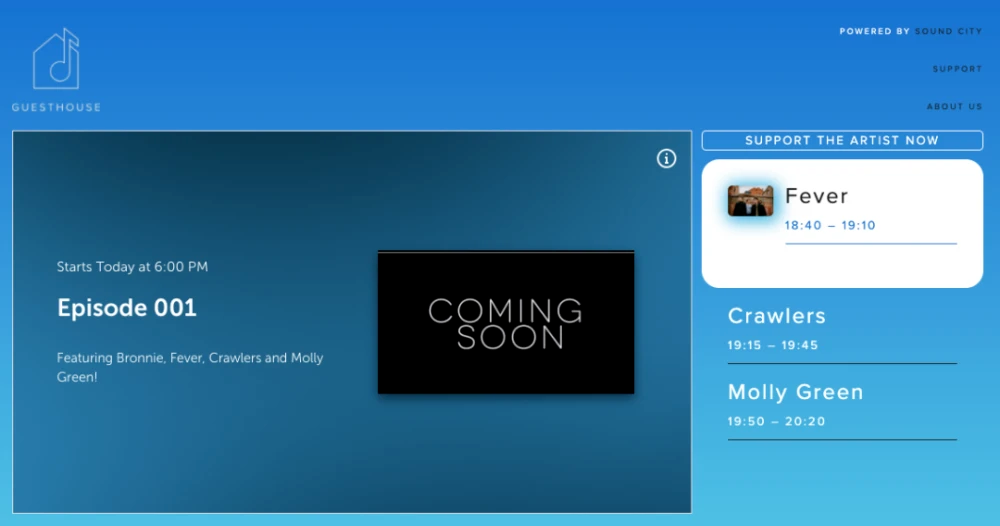Click the Fever artist thumbnail
Viewport: 1000px width, 526px height.
tap(751, 201)
